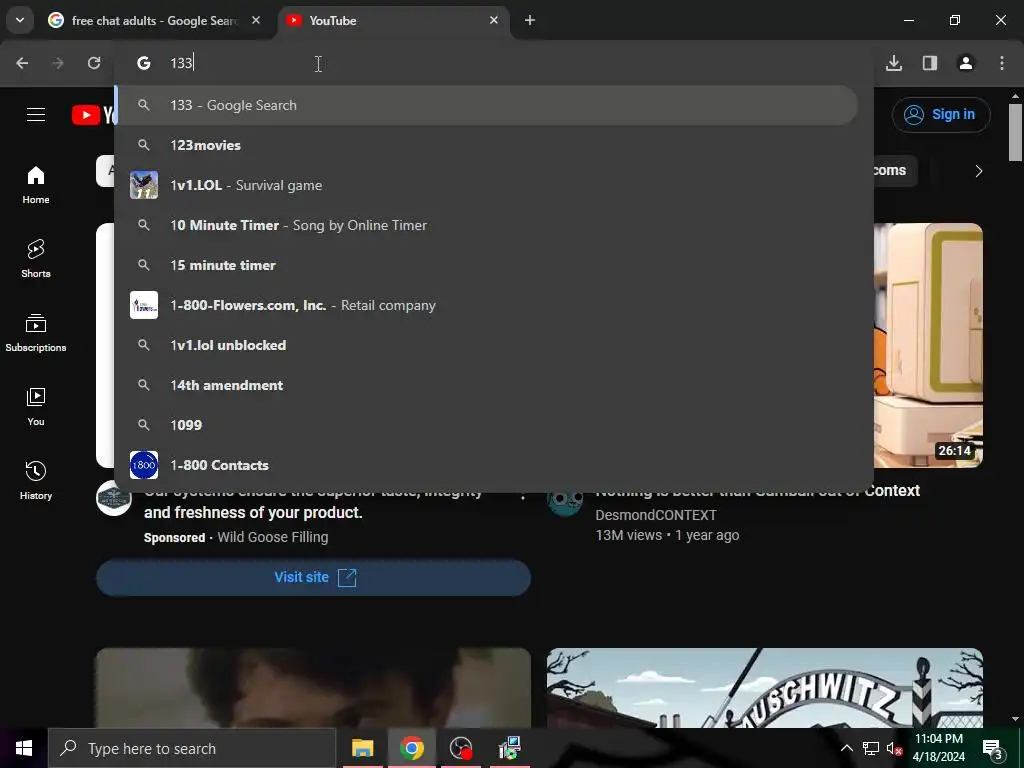Switch to the free chat adults Google Search tab

[153, 21]
